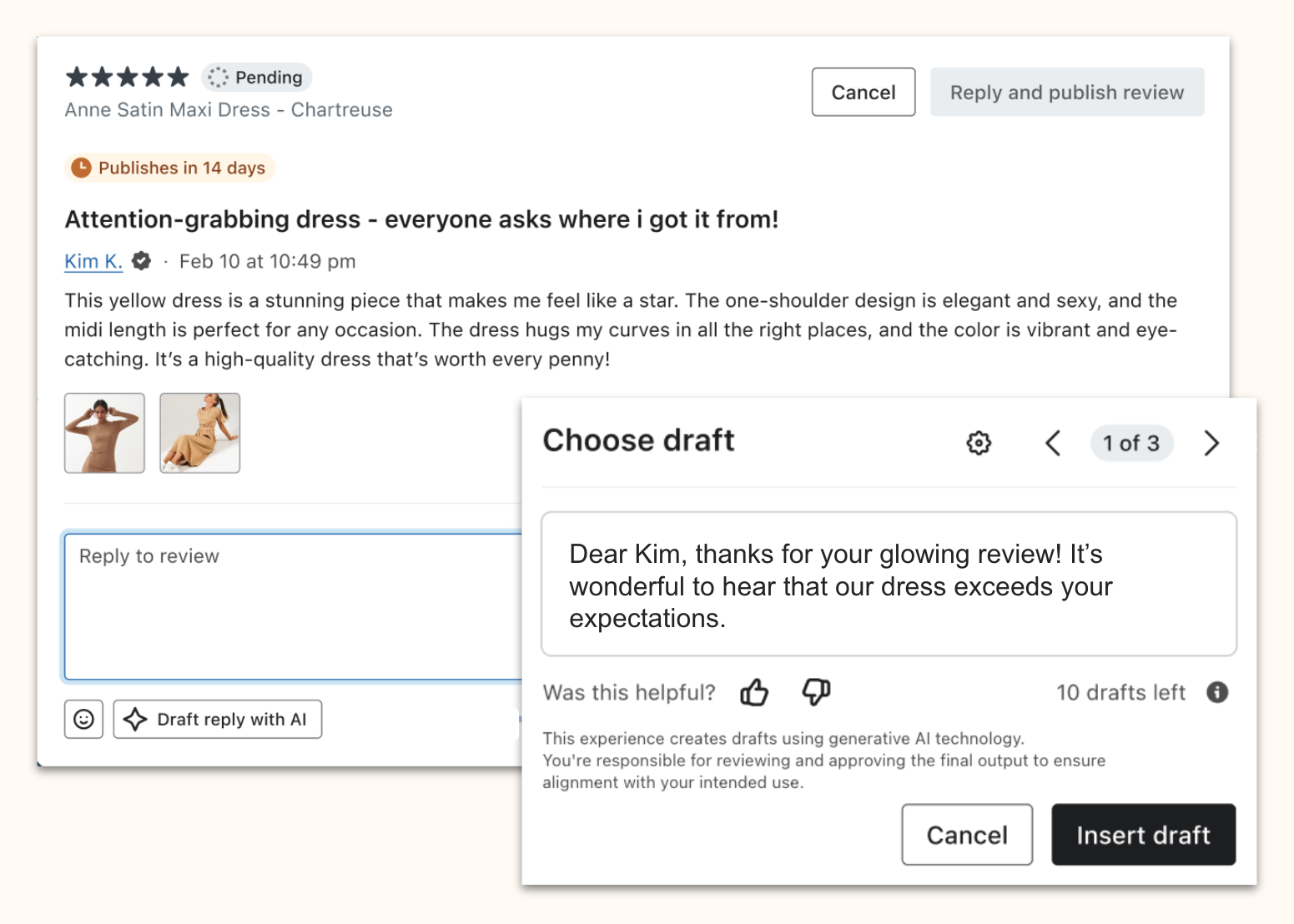This screenshot has height=924, width=1294.
Task: Mark the AI draft as helpful
Action: [754, 691]
